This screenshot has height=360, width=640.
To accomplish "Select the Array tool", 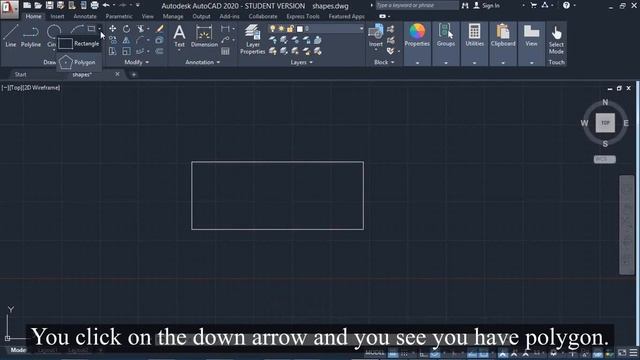I will (x=140, y=51).
